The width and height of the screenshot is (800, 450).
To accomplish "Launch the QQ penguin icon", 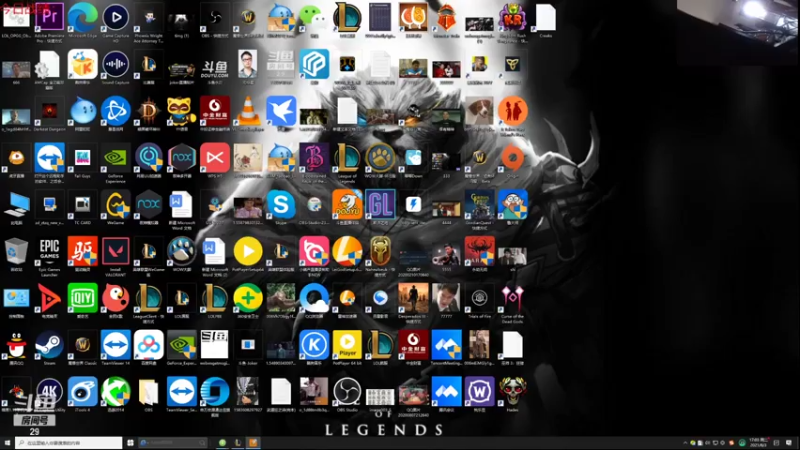I will point(16,345).
